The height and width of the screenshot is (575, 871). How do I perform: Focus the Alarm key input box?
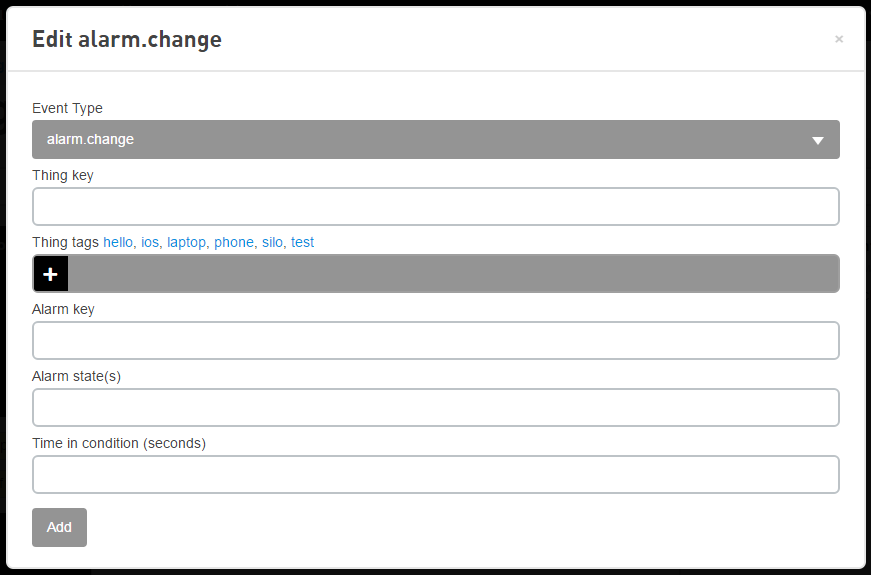pyautogui.click(x=435, y=341)
